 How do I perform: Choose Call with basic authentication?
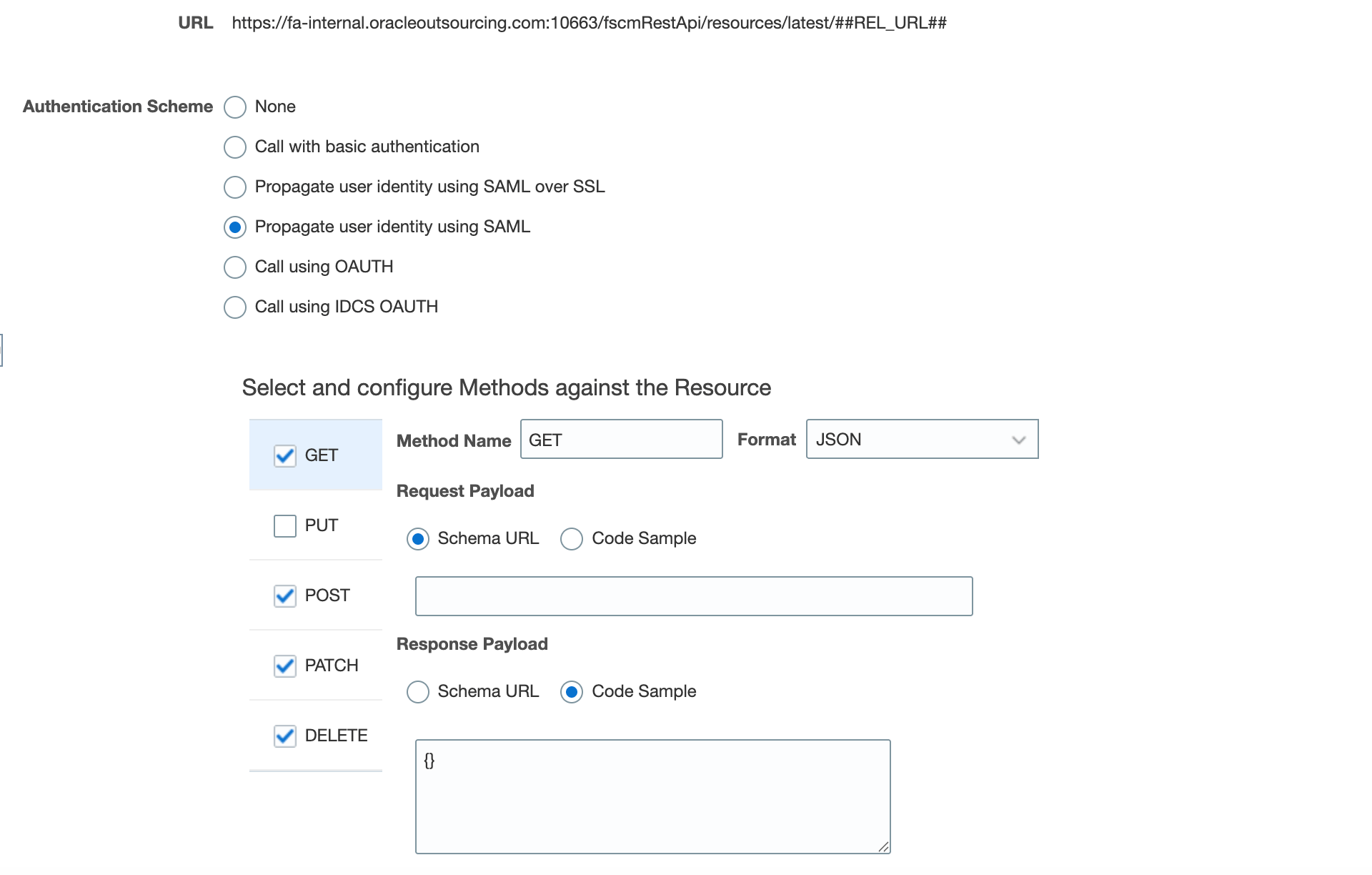click(x=235, y=147)
